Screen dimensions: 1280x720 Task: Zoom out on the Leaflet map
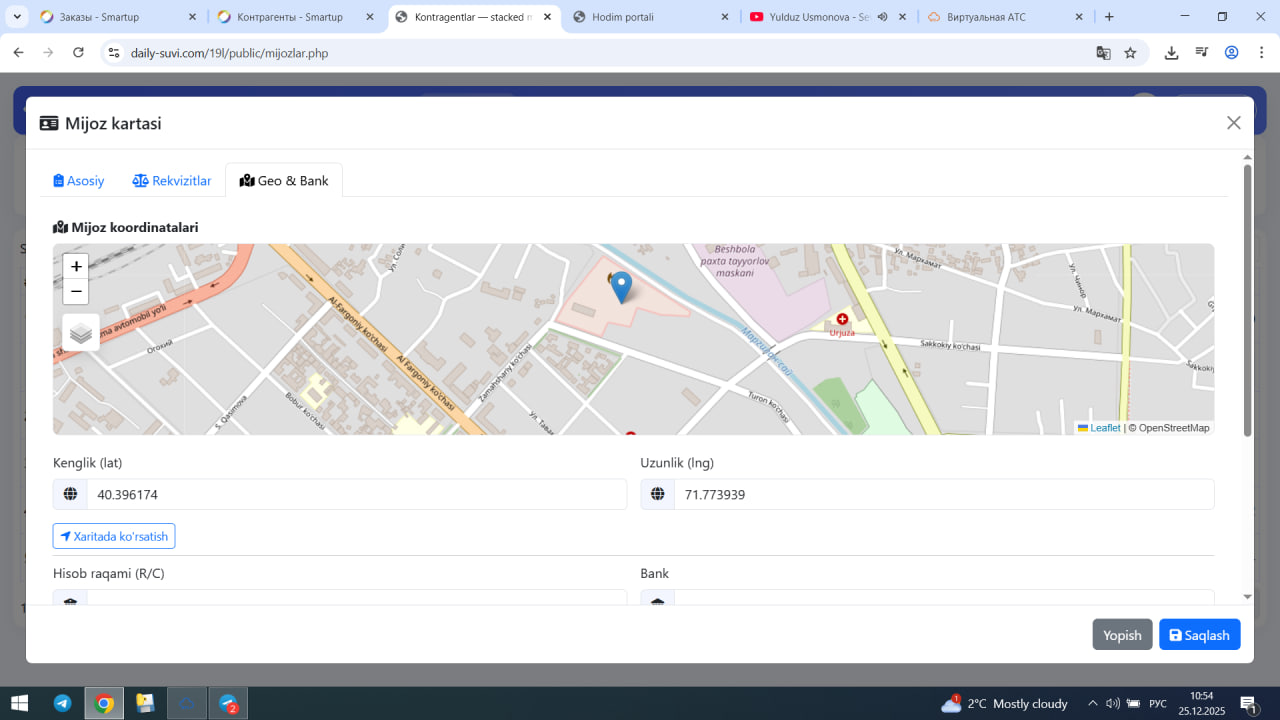tap(76, 292)
